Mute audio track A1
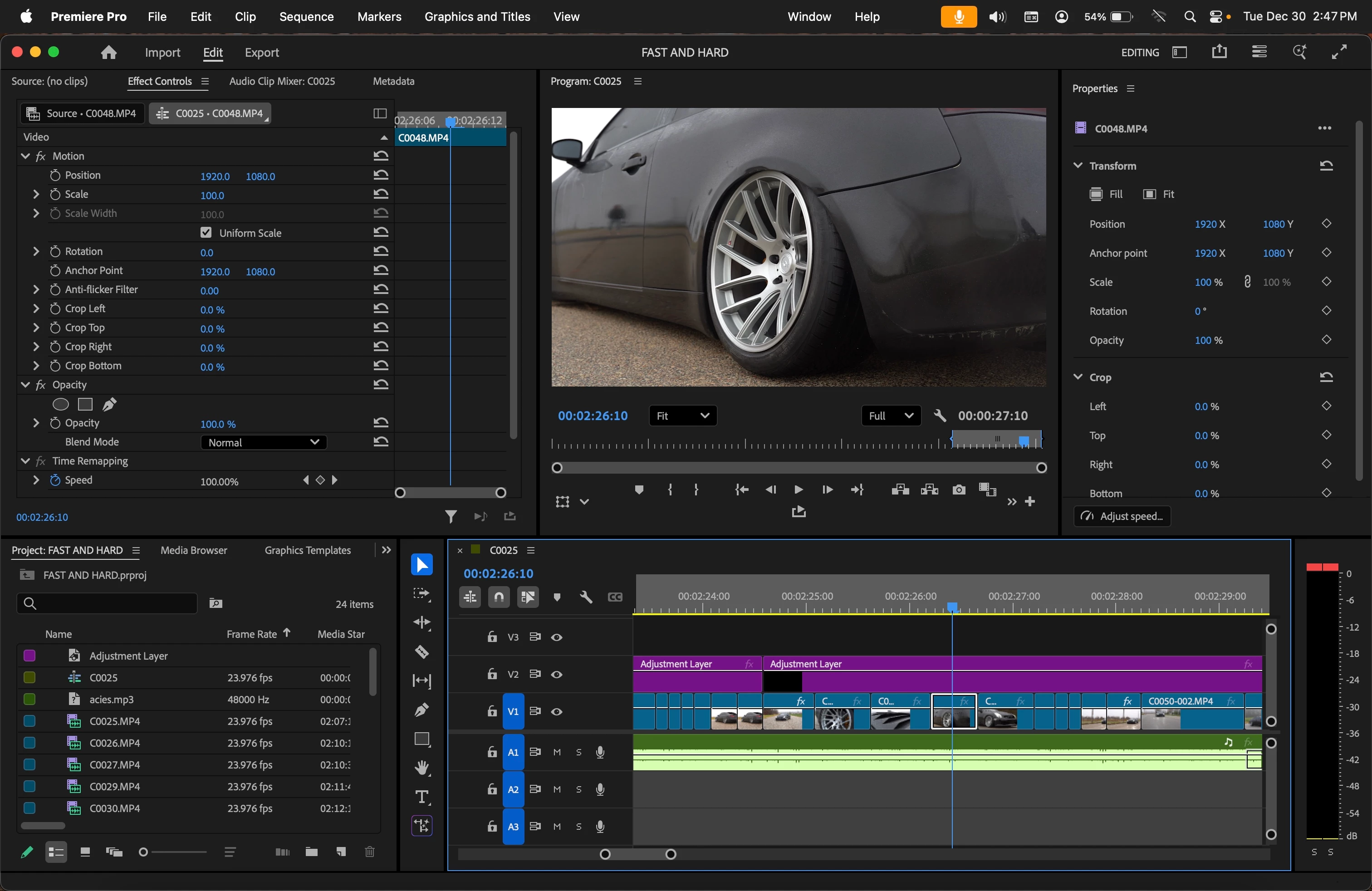The height and width of the screenshot is (891, 1372). [557, 752]
